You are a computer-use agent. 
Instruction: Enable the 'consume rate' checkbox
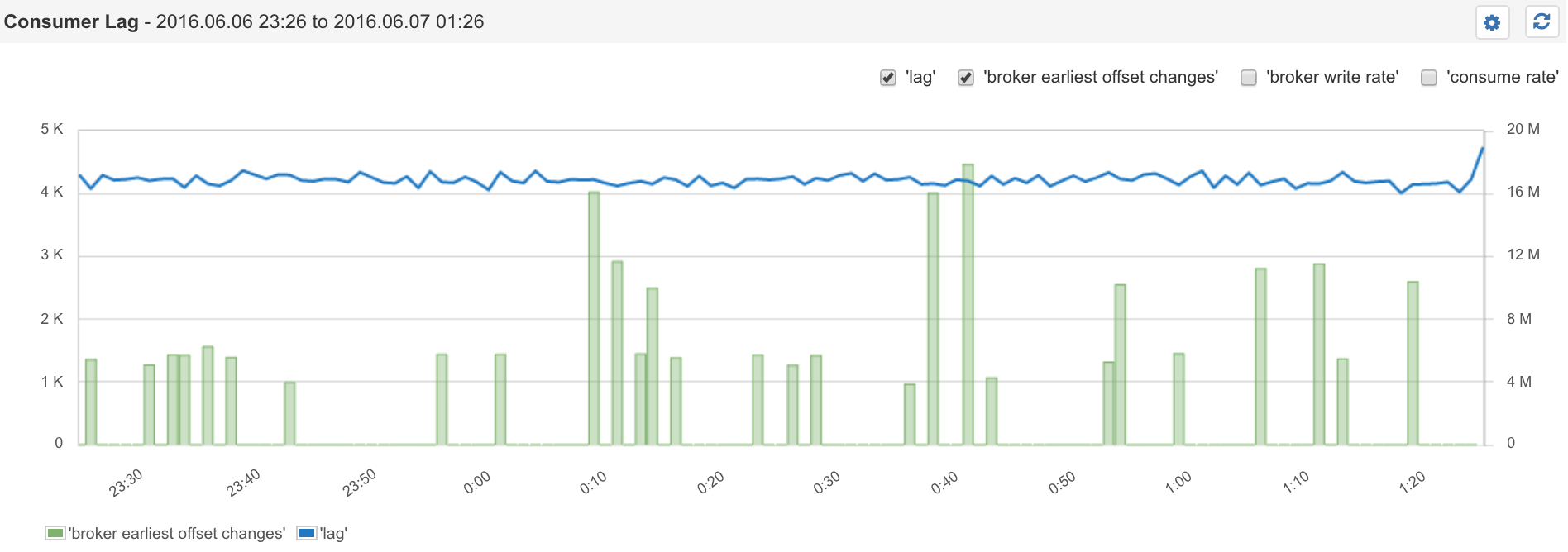(1429, 78)
